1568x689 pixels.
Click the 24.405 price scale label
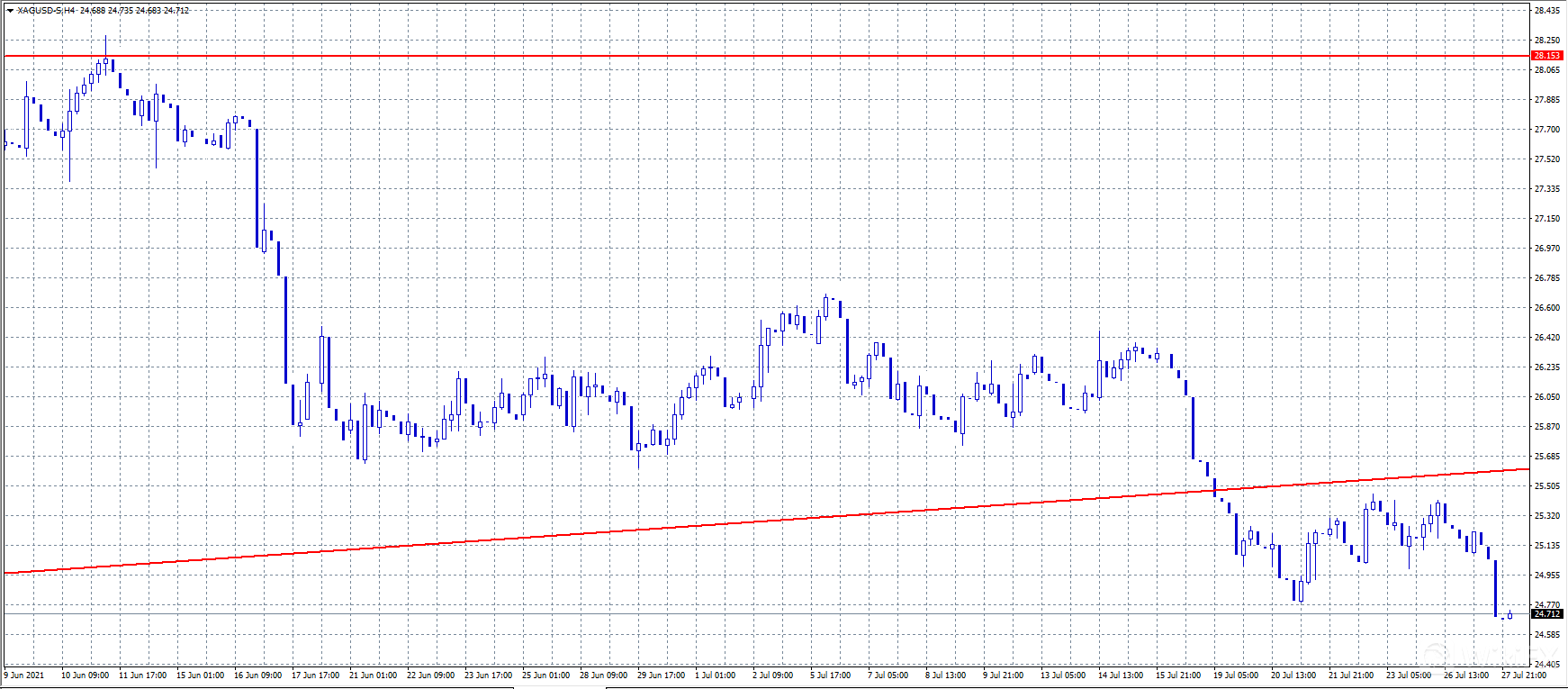[x=1546, y=665]
